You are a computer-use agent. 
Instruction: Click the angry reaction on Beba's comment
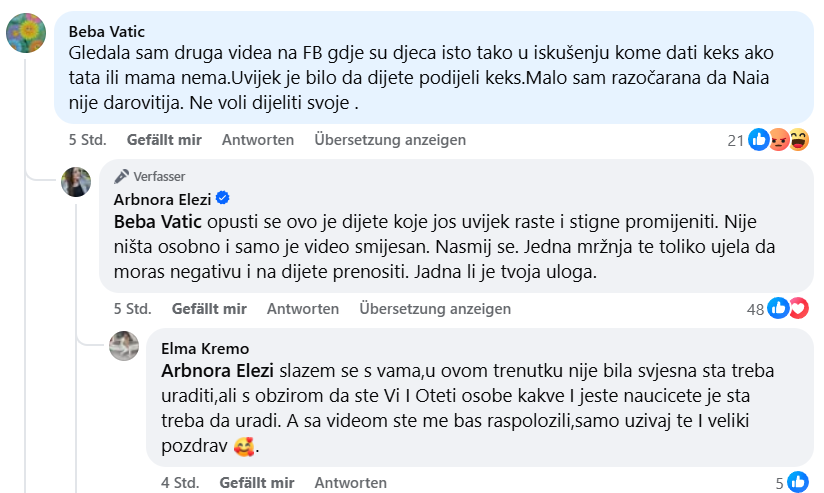click(779, 141)
